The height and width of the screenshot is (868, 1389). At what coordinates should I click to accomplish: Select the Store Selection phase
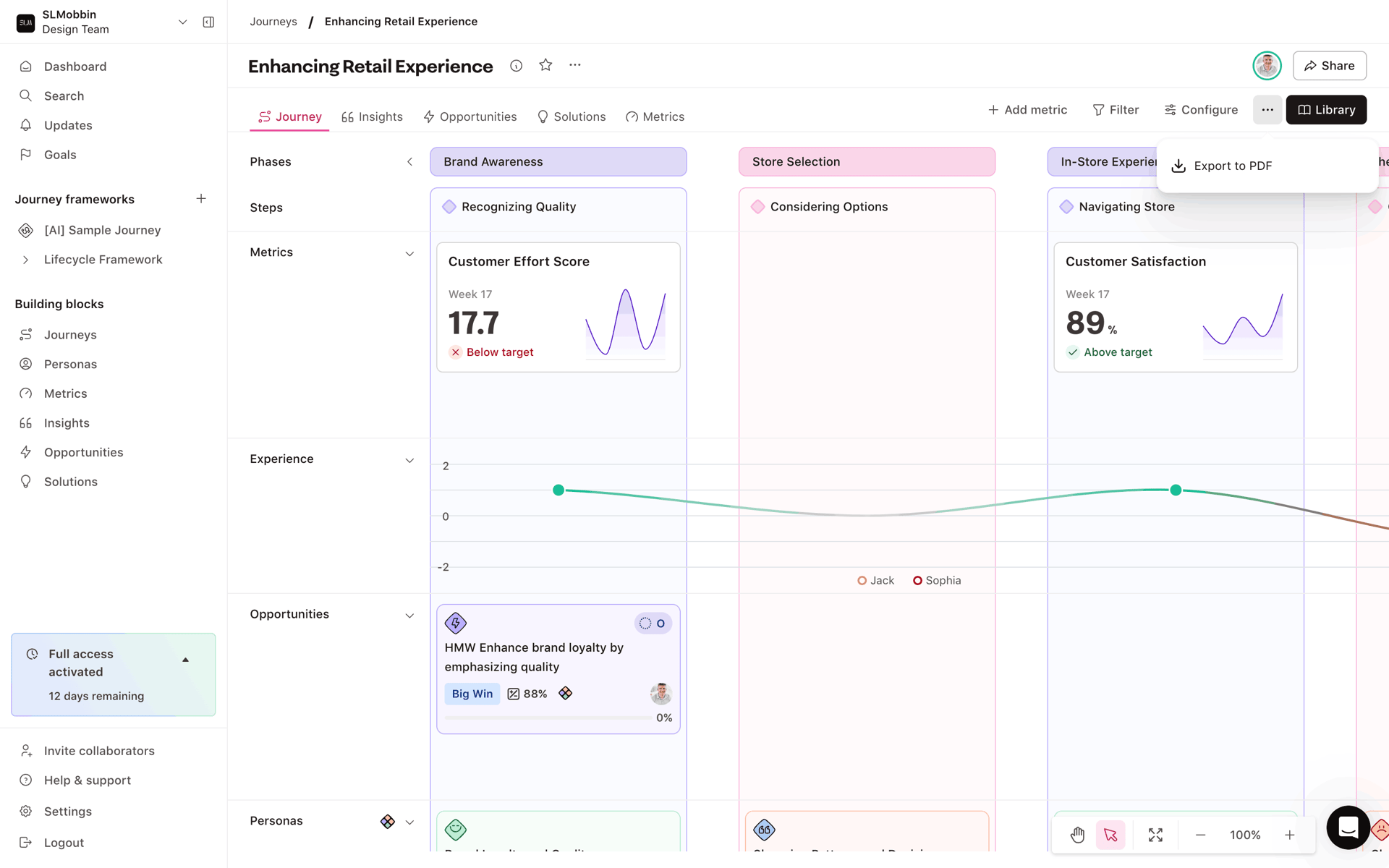[867, 162]
